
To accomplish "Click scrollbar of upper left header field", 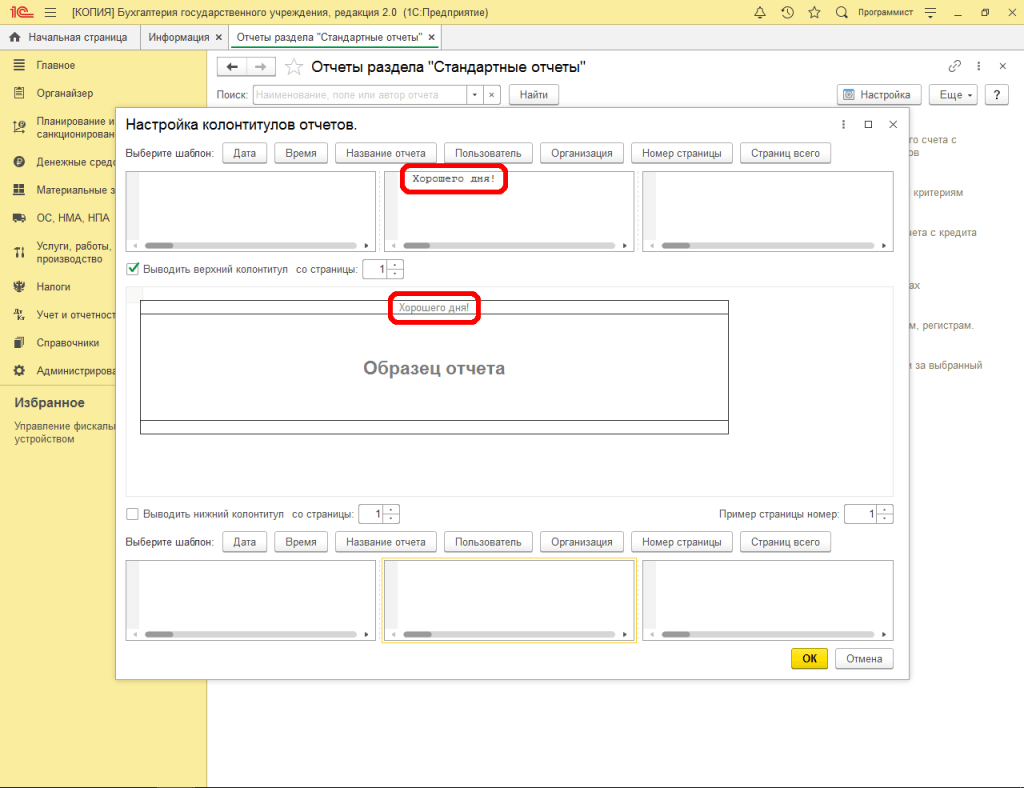I will pos(250,245).
